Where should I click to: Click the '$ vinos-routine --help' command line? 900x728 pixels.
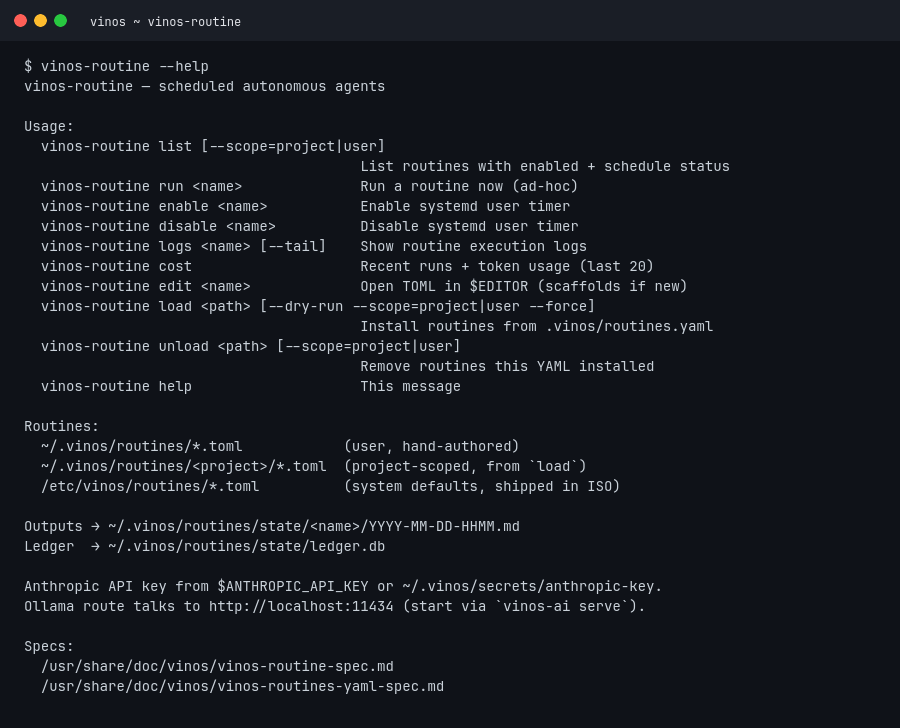[x=117, y=67]
